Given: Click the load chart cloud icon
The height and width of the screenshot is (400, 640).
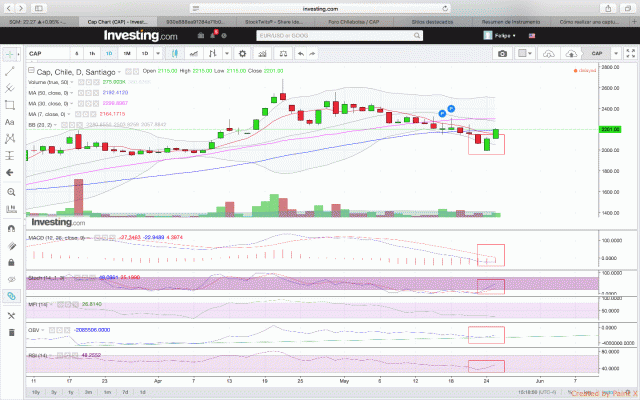Looking at the screenshot, I should [x=549, y=53].
